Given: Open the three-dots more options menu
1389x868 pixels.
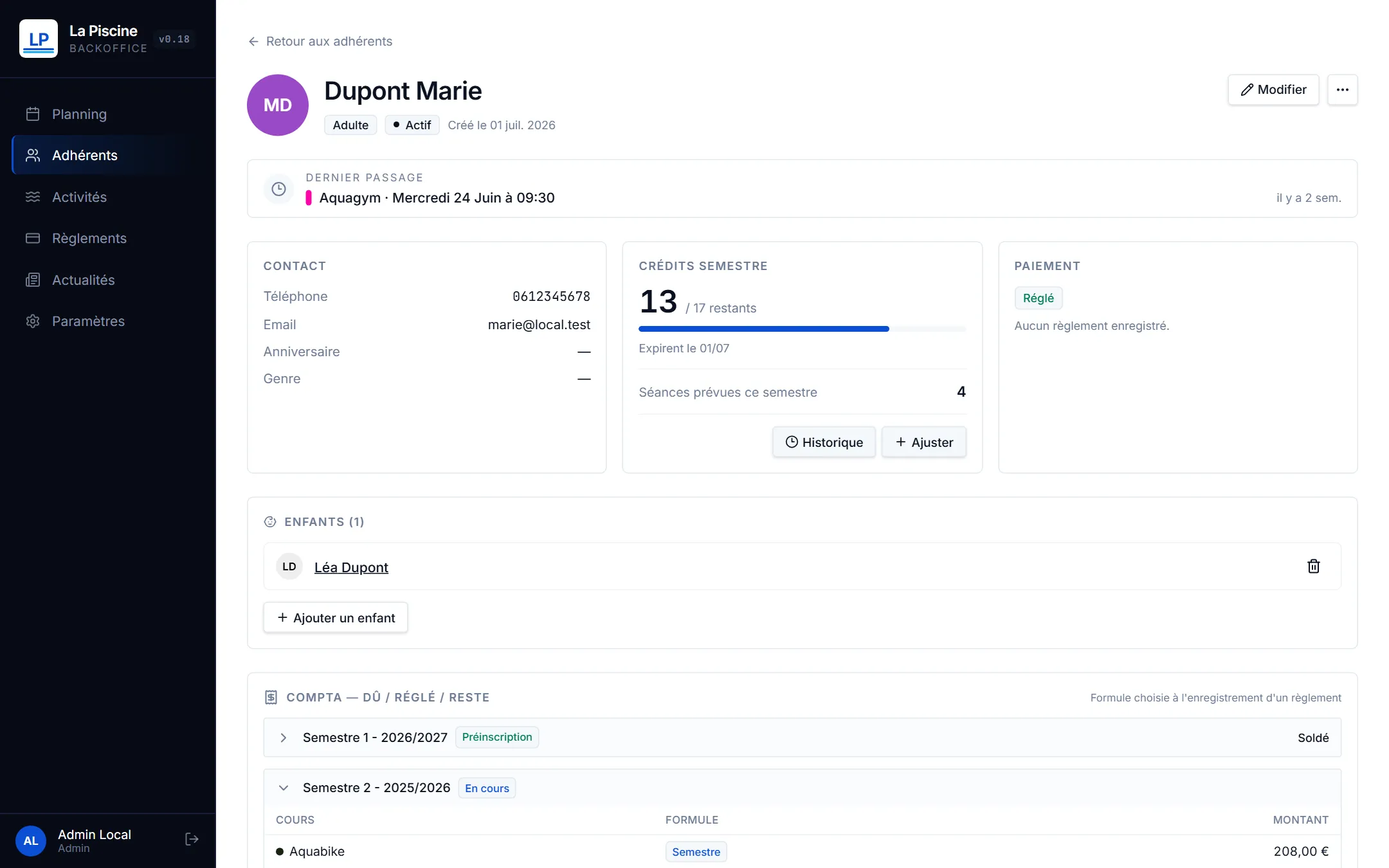Looking at the screenshot, I should tap(1342, 89).
